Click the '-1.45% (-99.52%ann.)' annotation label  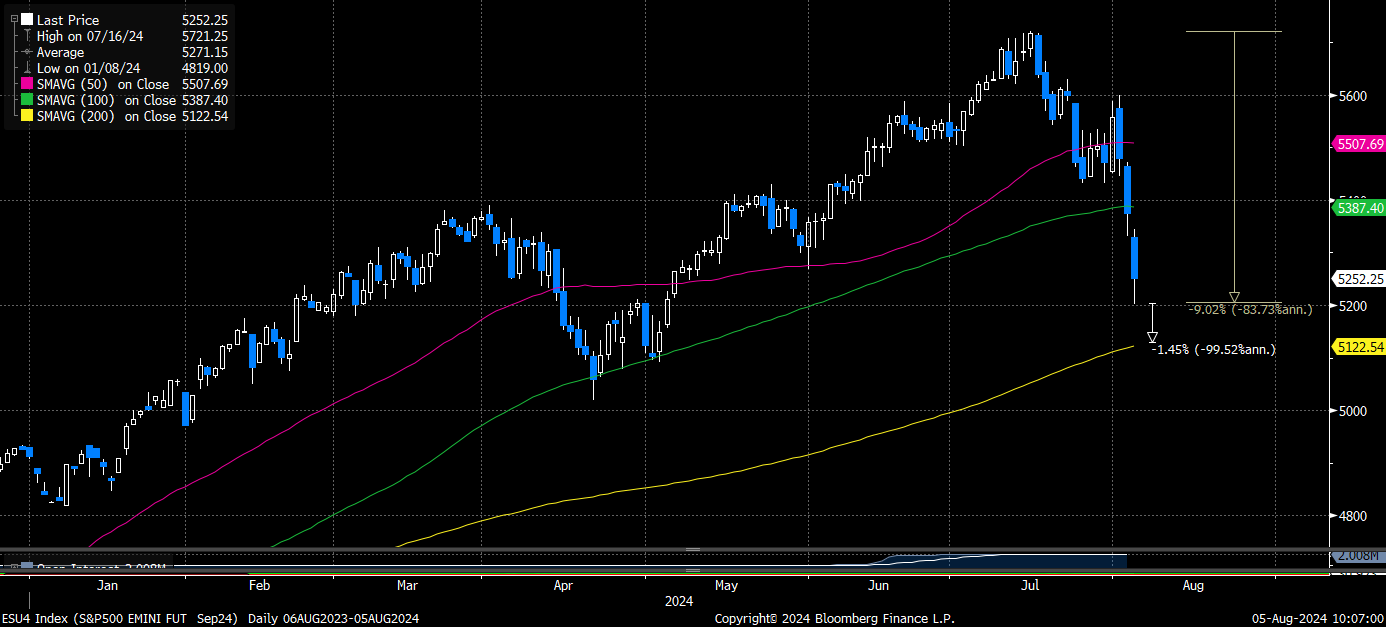click(x=1214, y=349)
